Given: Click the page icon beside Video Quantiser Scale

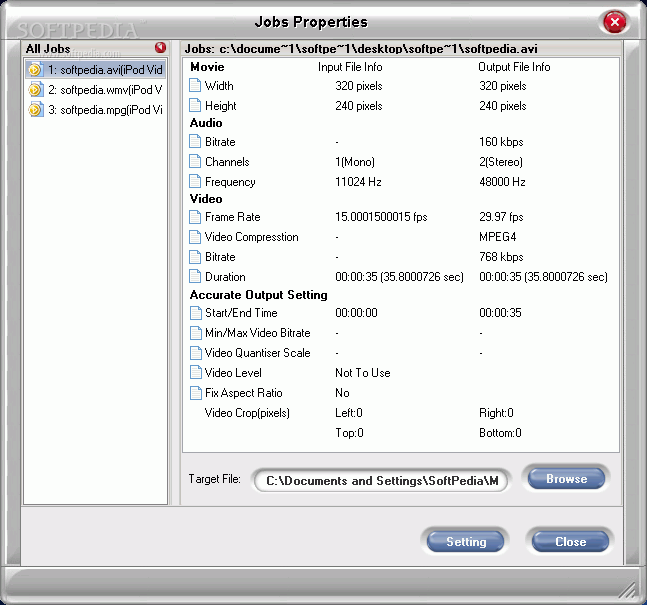Looking at the screenshot, I should tap(195, 353).
